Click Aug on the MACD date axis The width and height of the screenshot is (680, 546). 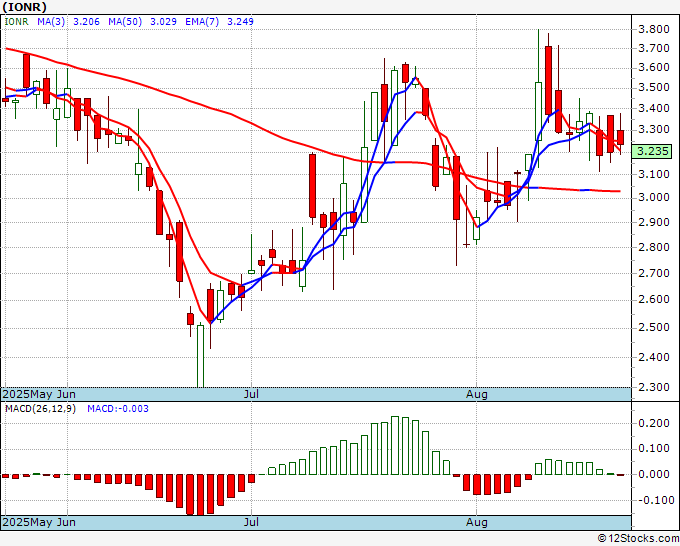pos(477,522)
